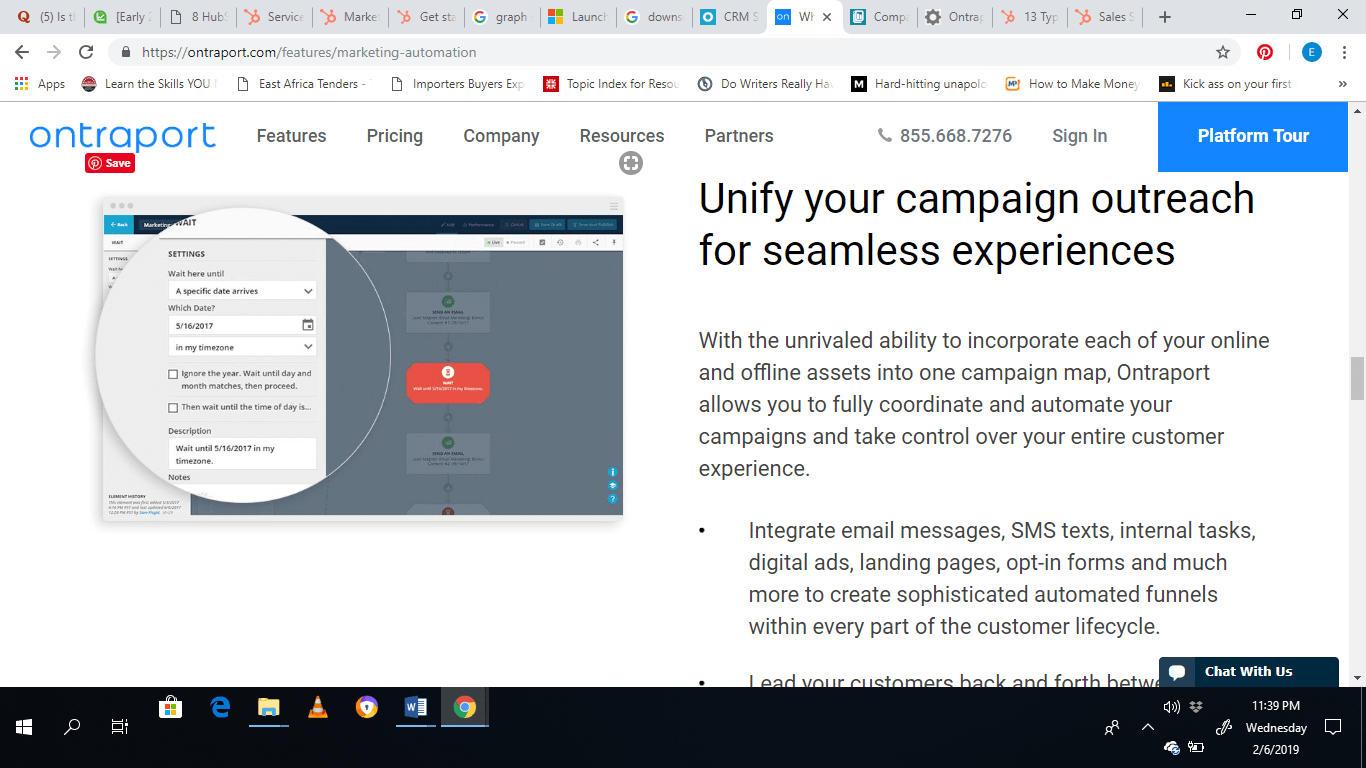This screenshot has width=1366, height=768.
Task: Click the Pinterest extension icon
Action: coord(1265,52)
